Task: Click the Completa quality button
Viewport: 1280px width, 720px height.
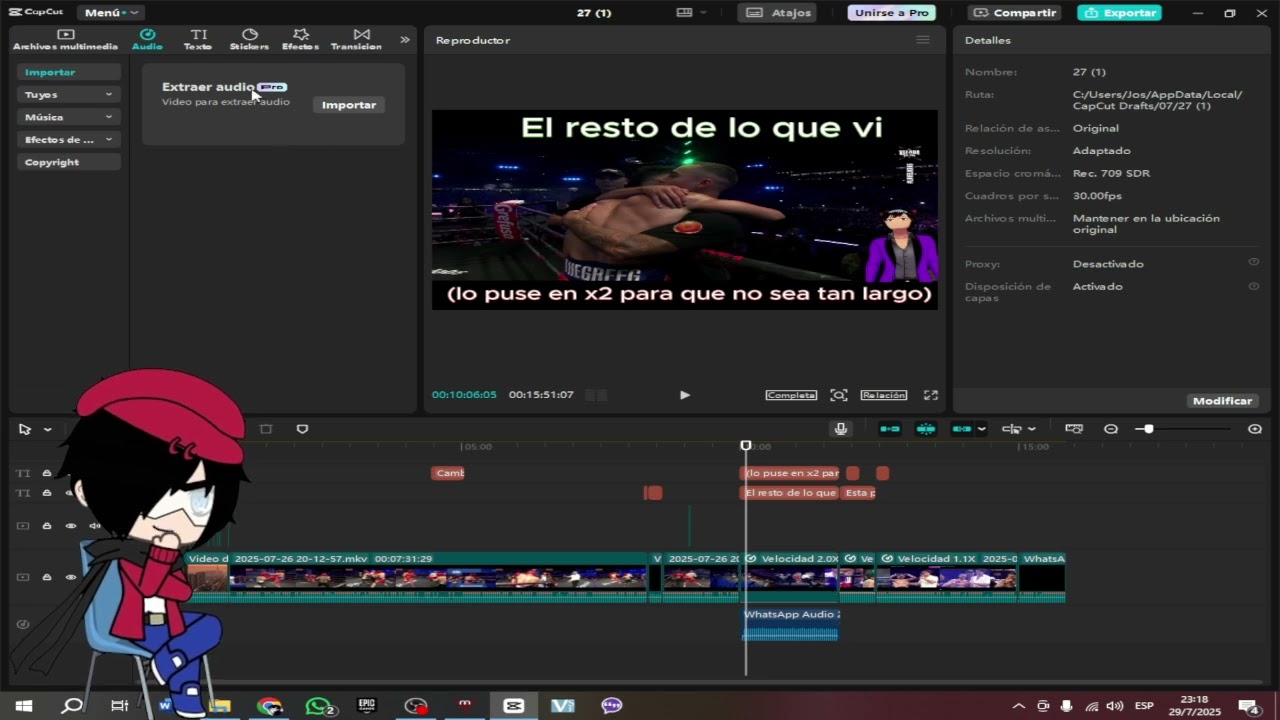Action: tap(791, 395)
